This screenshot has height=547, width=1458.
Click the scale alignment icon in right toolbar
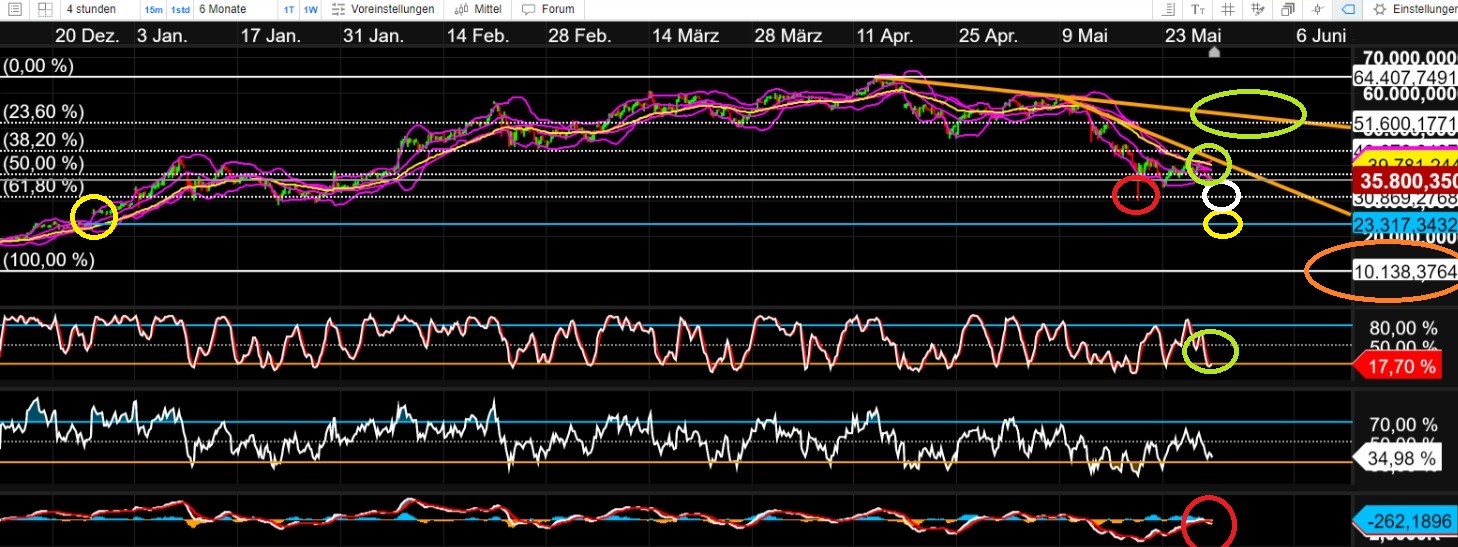point(1167,9)
